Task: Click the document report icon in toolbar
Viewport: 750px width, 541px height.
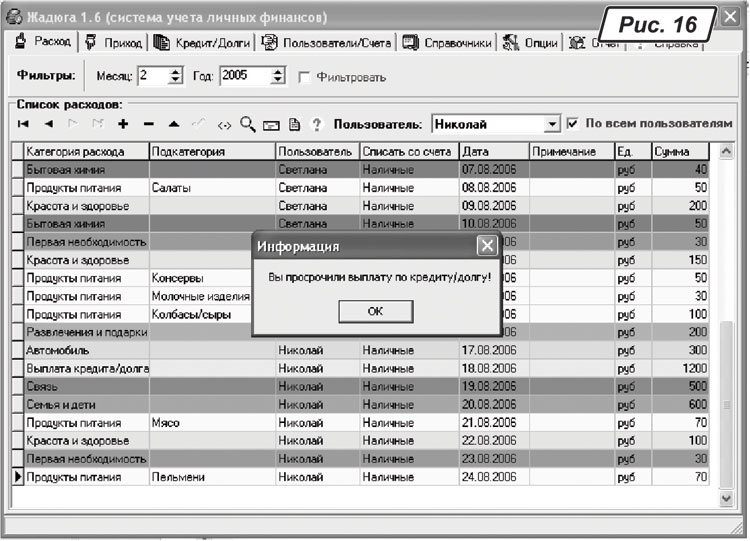Action: 294,124
